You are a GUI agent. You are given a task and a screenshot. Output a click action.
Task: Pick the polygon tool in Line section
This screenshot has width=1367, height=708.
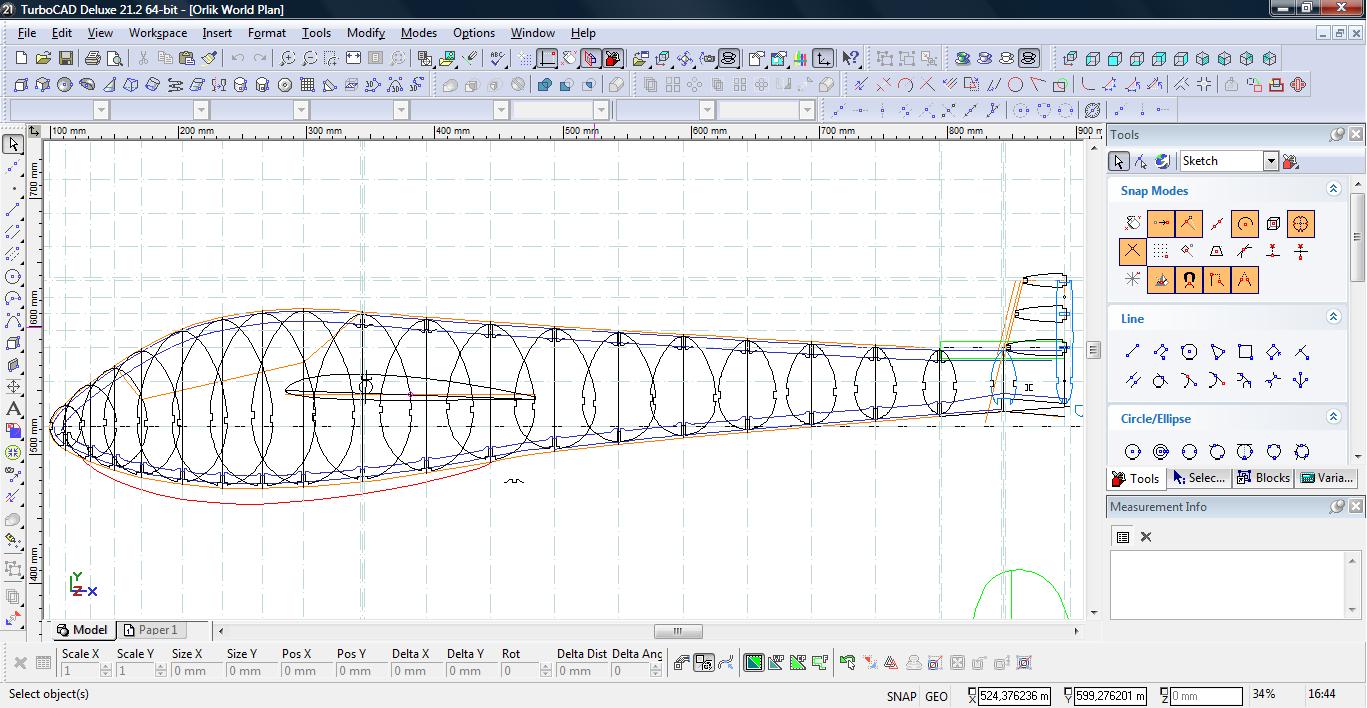[1189, 352]
